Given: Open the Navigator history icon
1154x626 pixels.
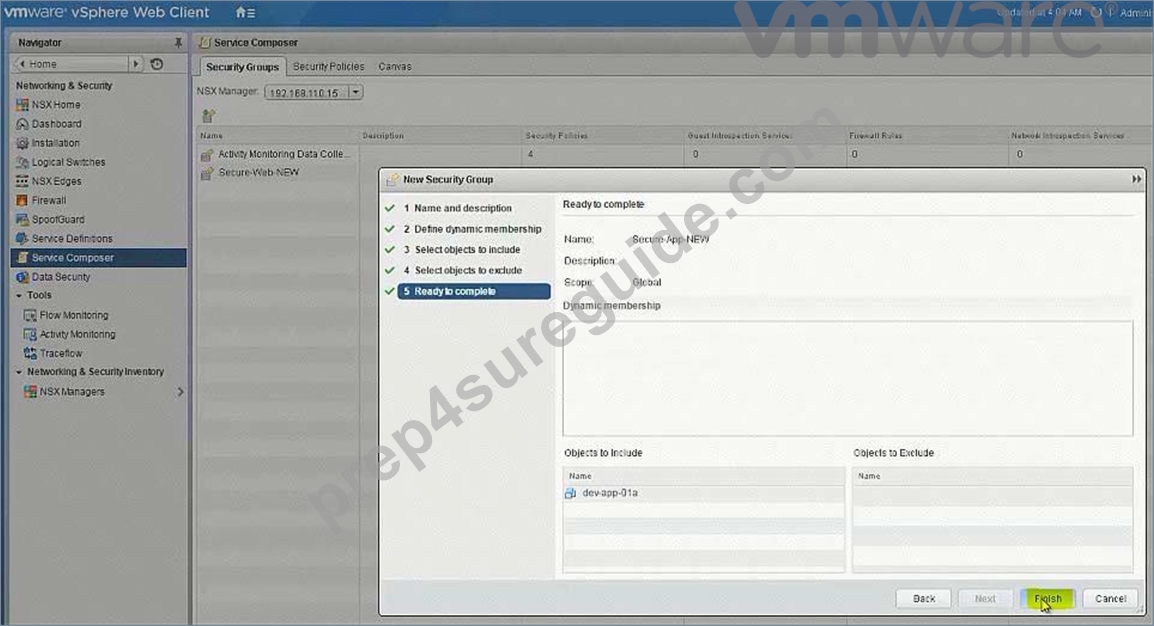Looking at the screenshot, I should 157,64.
